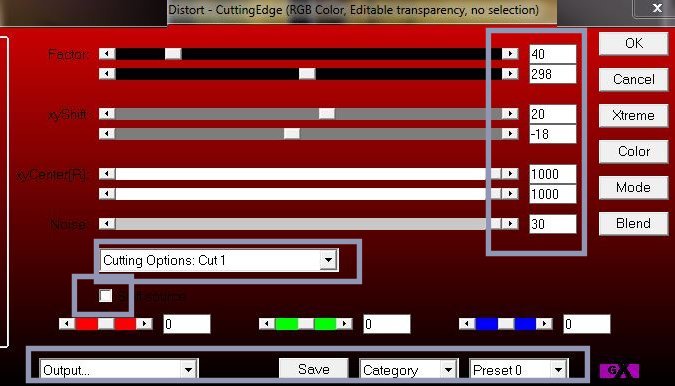This screenshot has height=386, width=675.
Task: Click the right arrow of second xyCenter slider
Action: click(x=510, y=194)
